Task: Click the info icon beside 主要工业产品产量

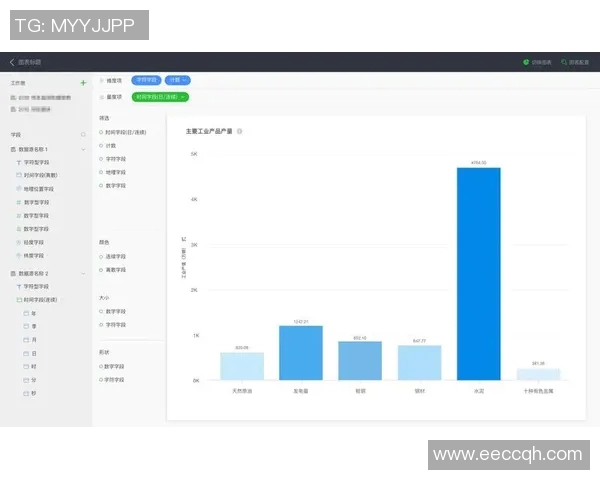Action: click(240, 131)
